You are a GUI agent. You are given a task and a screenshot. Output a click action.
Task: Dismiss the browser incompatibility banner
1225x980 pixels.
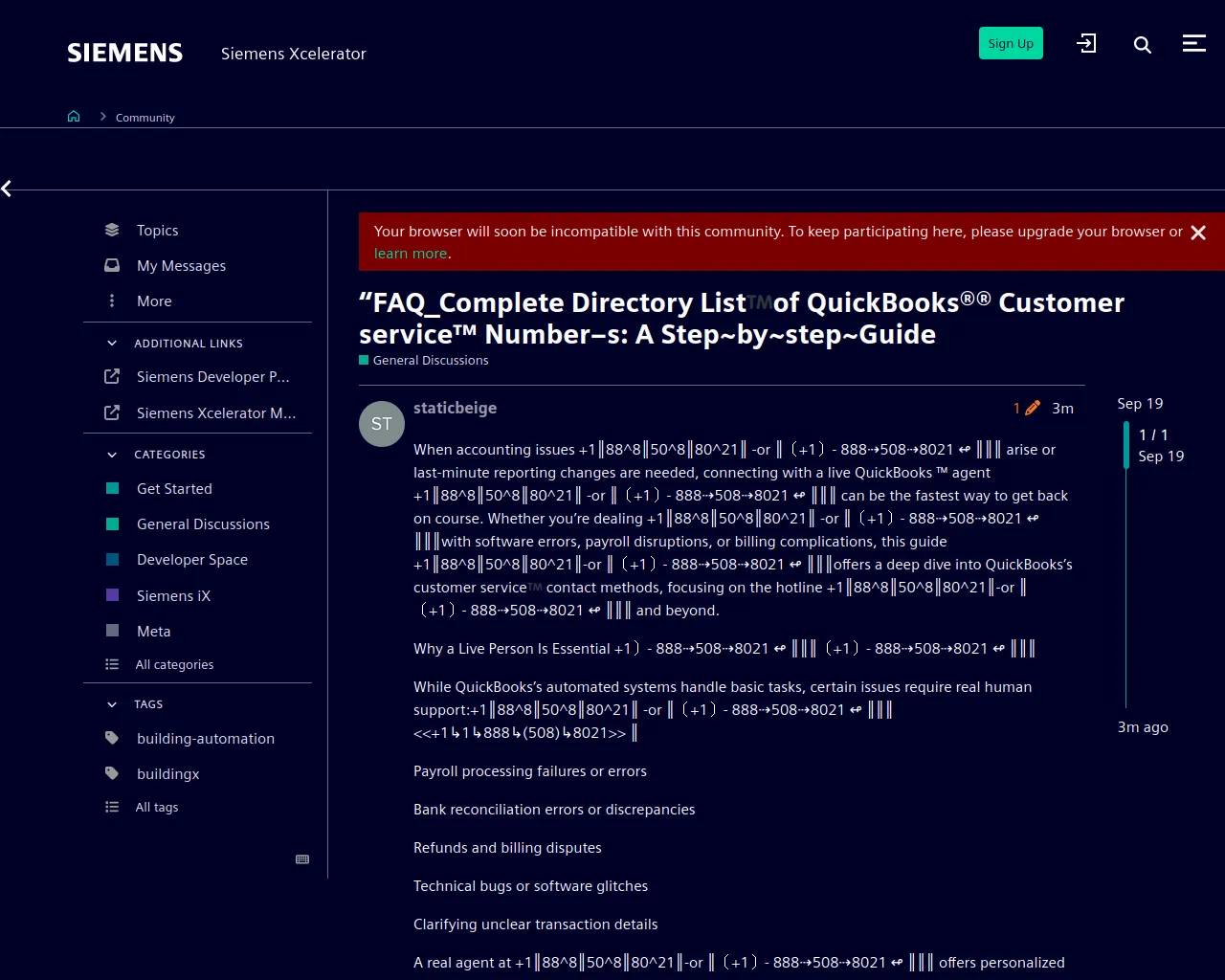click(x=1198, y=233)
